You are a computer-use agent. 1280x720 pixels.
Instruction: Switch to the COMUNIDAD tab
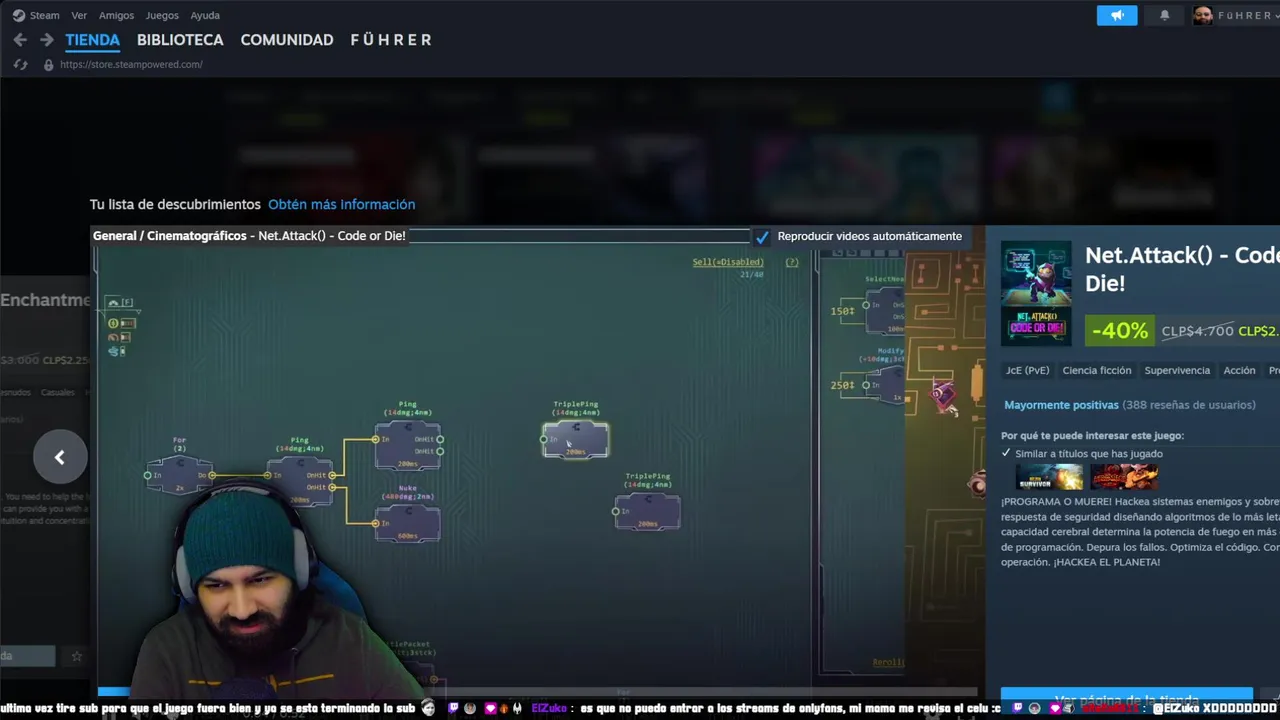(287, 40)
